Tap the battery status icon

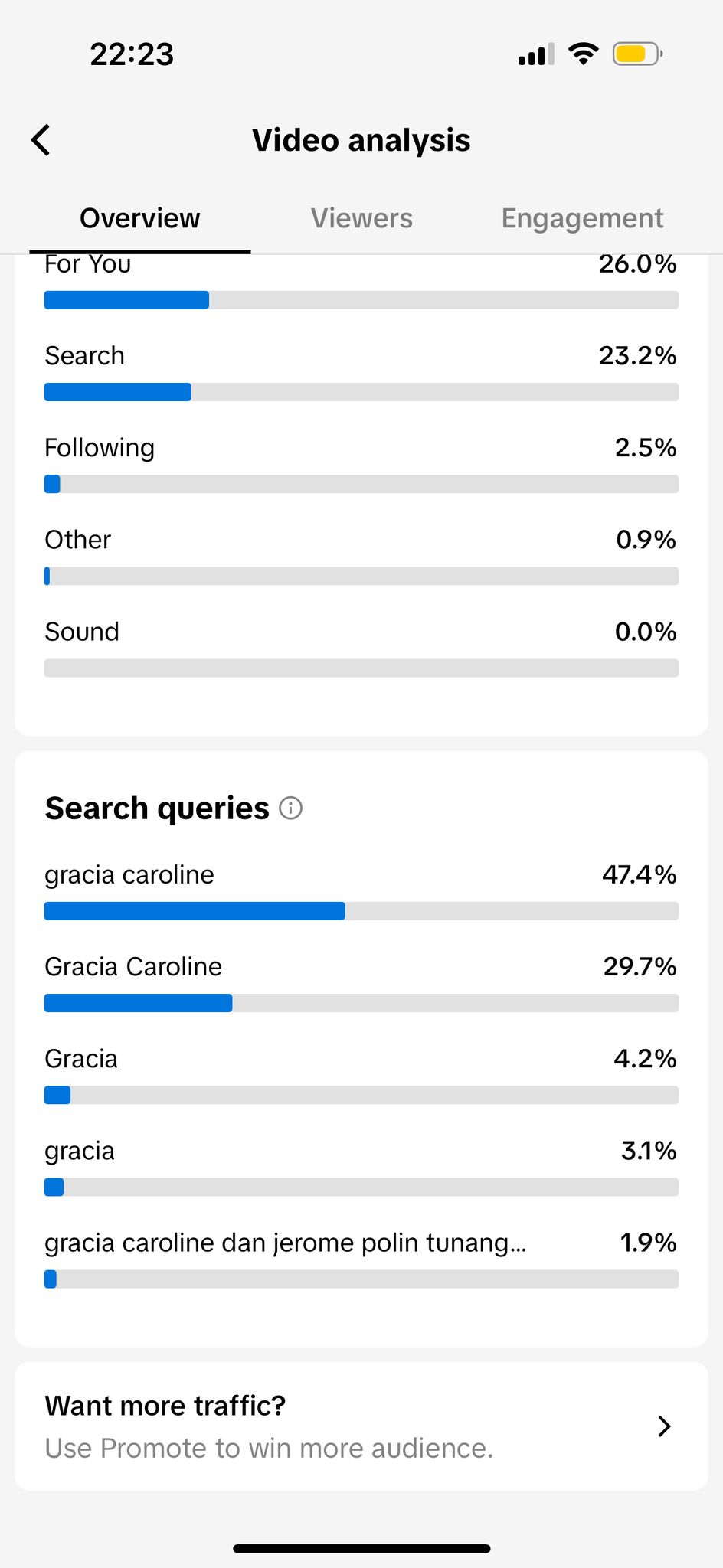point(636,54)
